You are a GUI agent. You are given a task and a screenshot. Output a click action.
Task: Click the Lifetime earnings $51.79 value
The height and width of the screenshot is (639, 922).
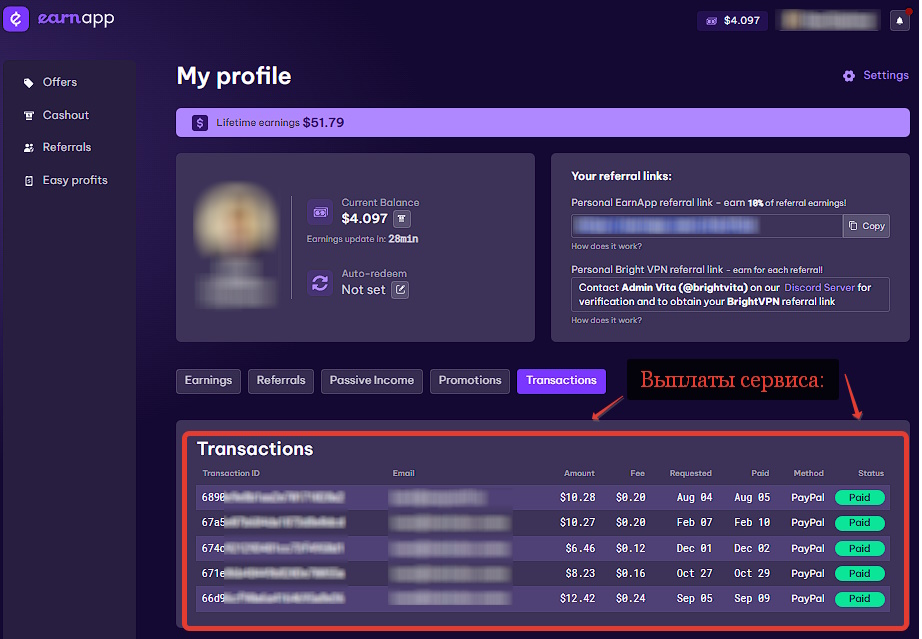pyautogui.click(x=323, y=123)
